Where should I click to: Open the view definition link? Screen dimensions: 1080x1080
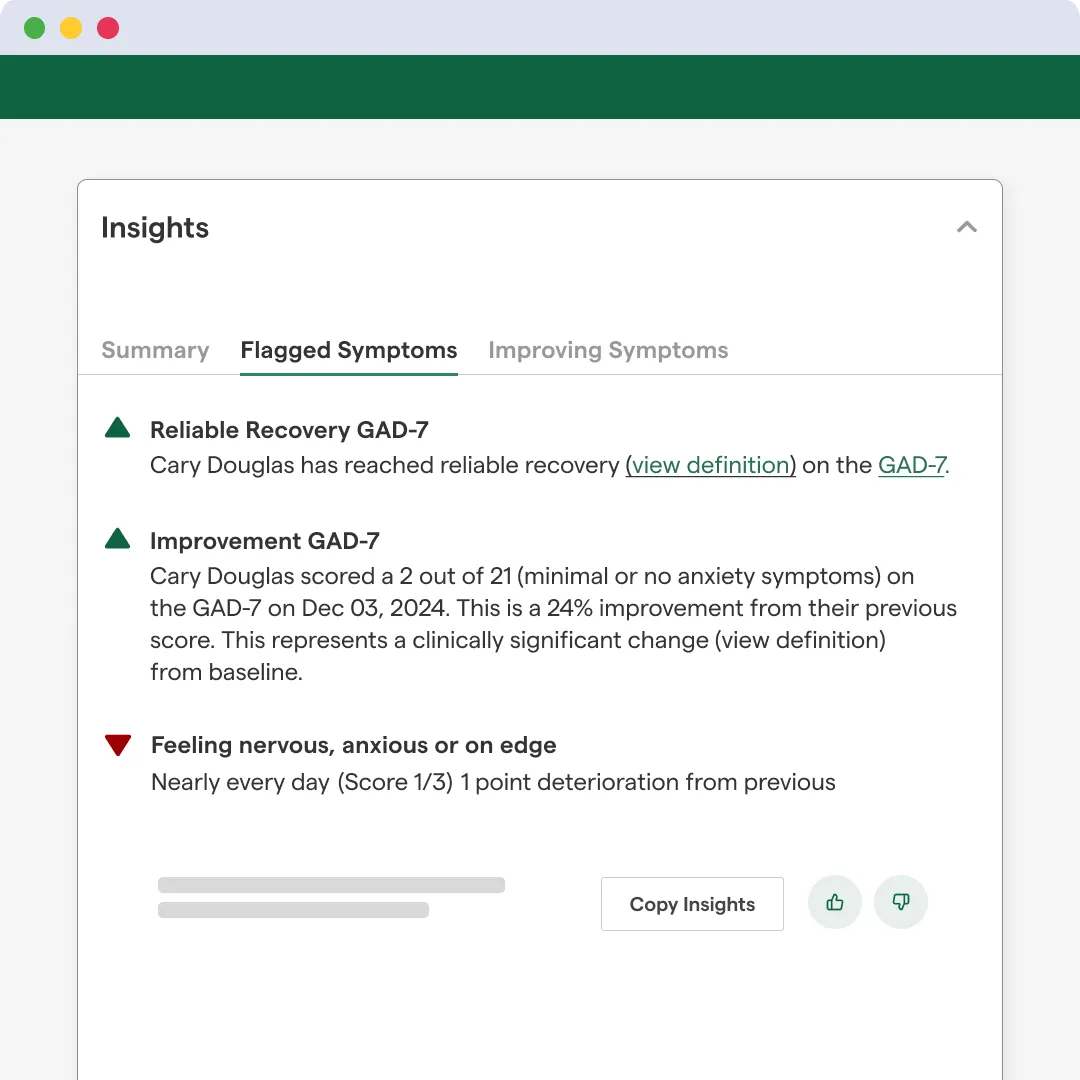pyautogui.click(x=711, y=465)
